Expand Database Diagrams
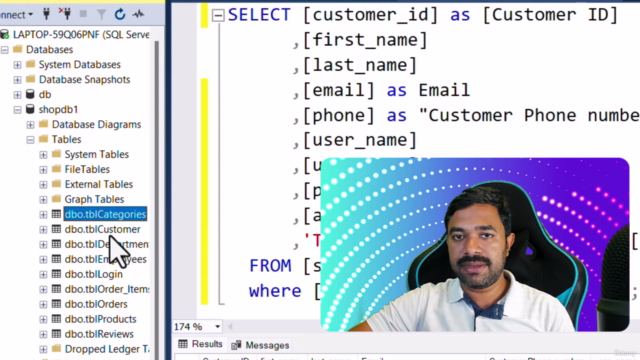Image resolution: width=640 pixels, height=360 pixels. click(x=31, y=124)
